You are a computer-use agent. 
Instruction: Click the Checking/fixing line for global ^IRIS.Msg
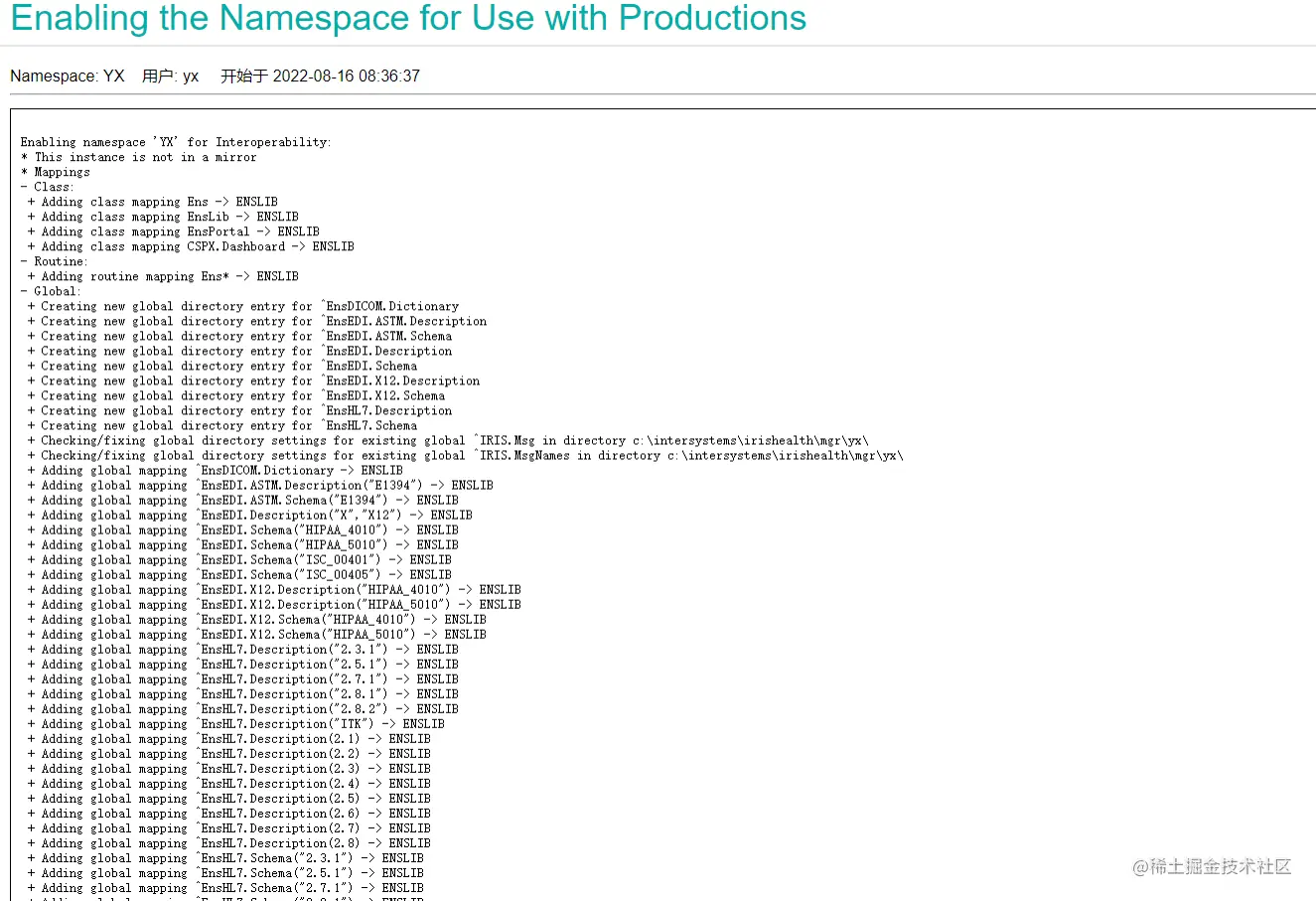click(x=449, y=440)
